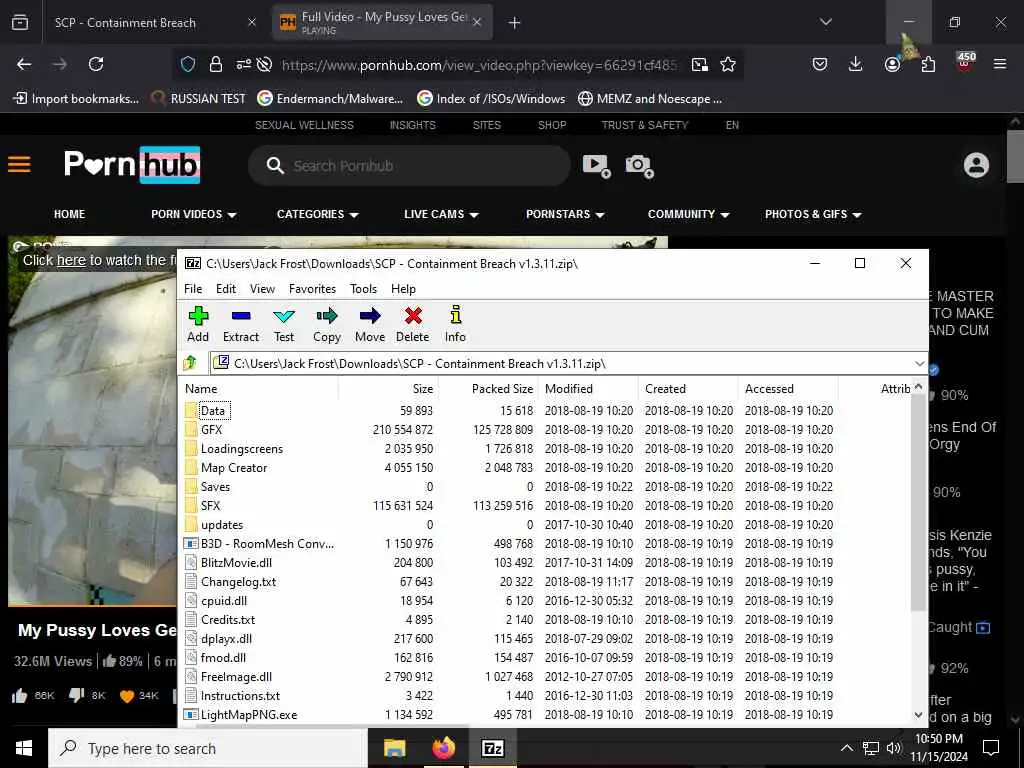Screen dimensions: 1024x768
Task: Open the File menu in 7-Zip
Action: [193, 289]
